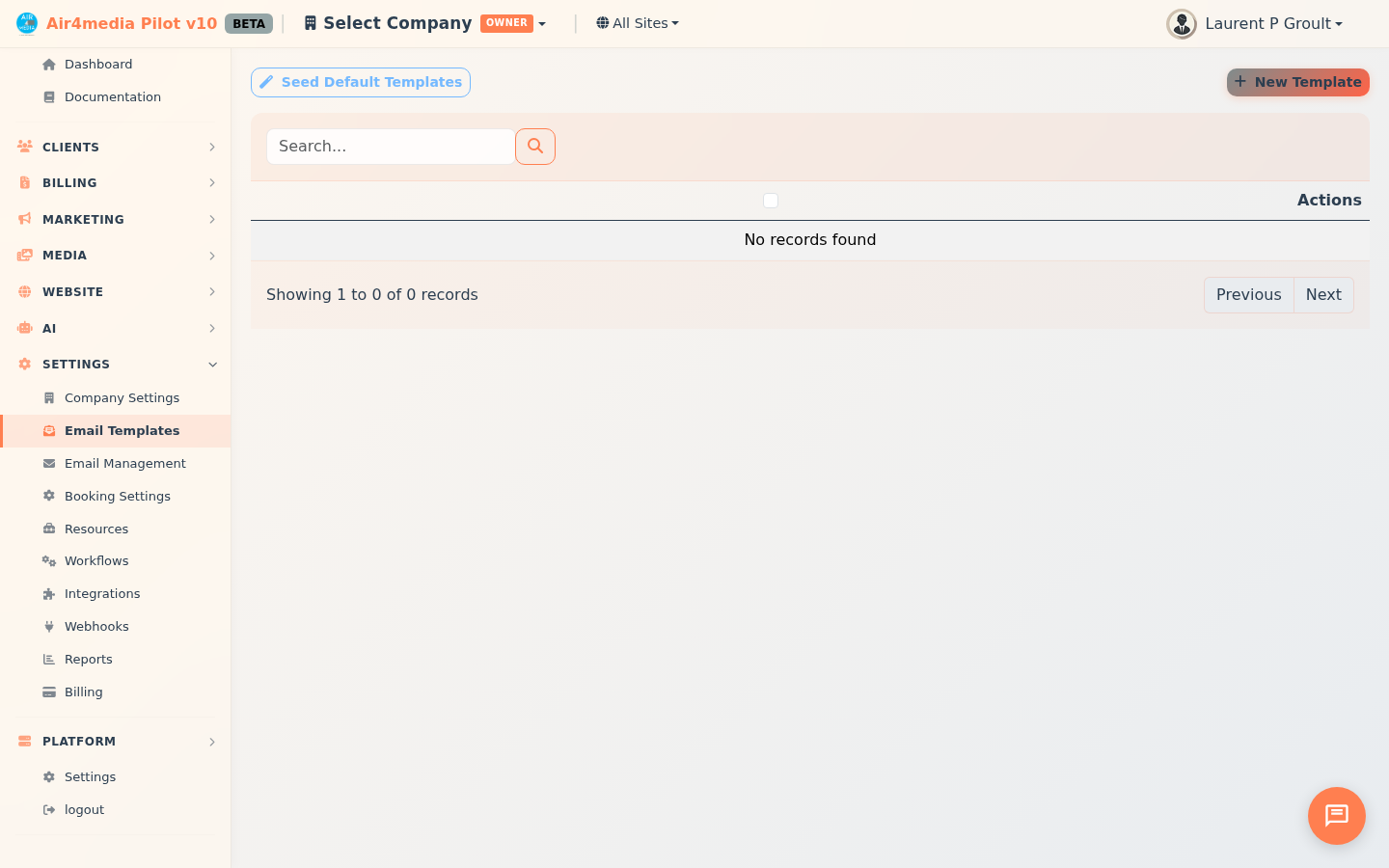Select the Integrations plug icon
This screenshot has width=1389, height=868.
point(48,593)
